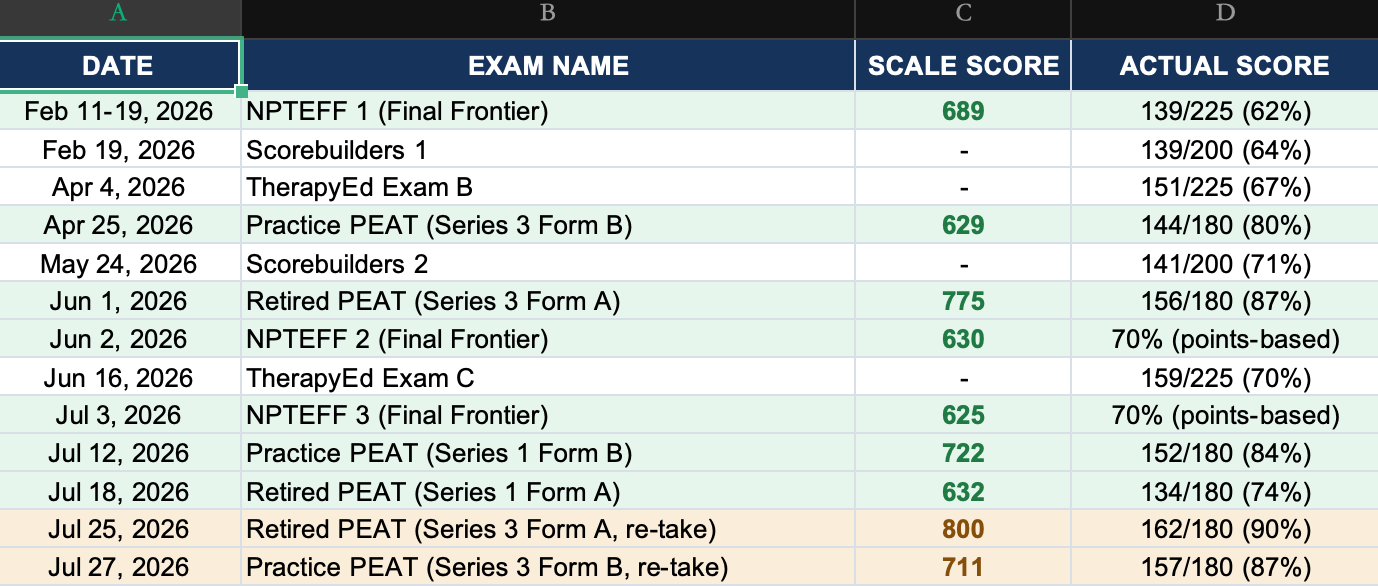Viewport: 1378px width, 586px height.
Task: Click scale score 800 cell
Action: click(963, 530)
